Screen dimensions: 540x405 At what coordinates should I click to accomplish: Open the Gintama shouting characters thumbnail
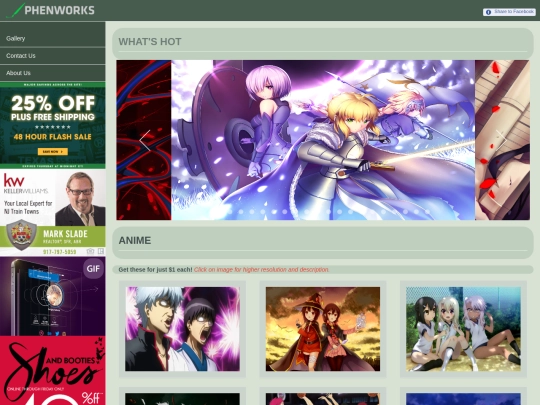pos(183,329)
